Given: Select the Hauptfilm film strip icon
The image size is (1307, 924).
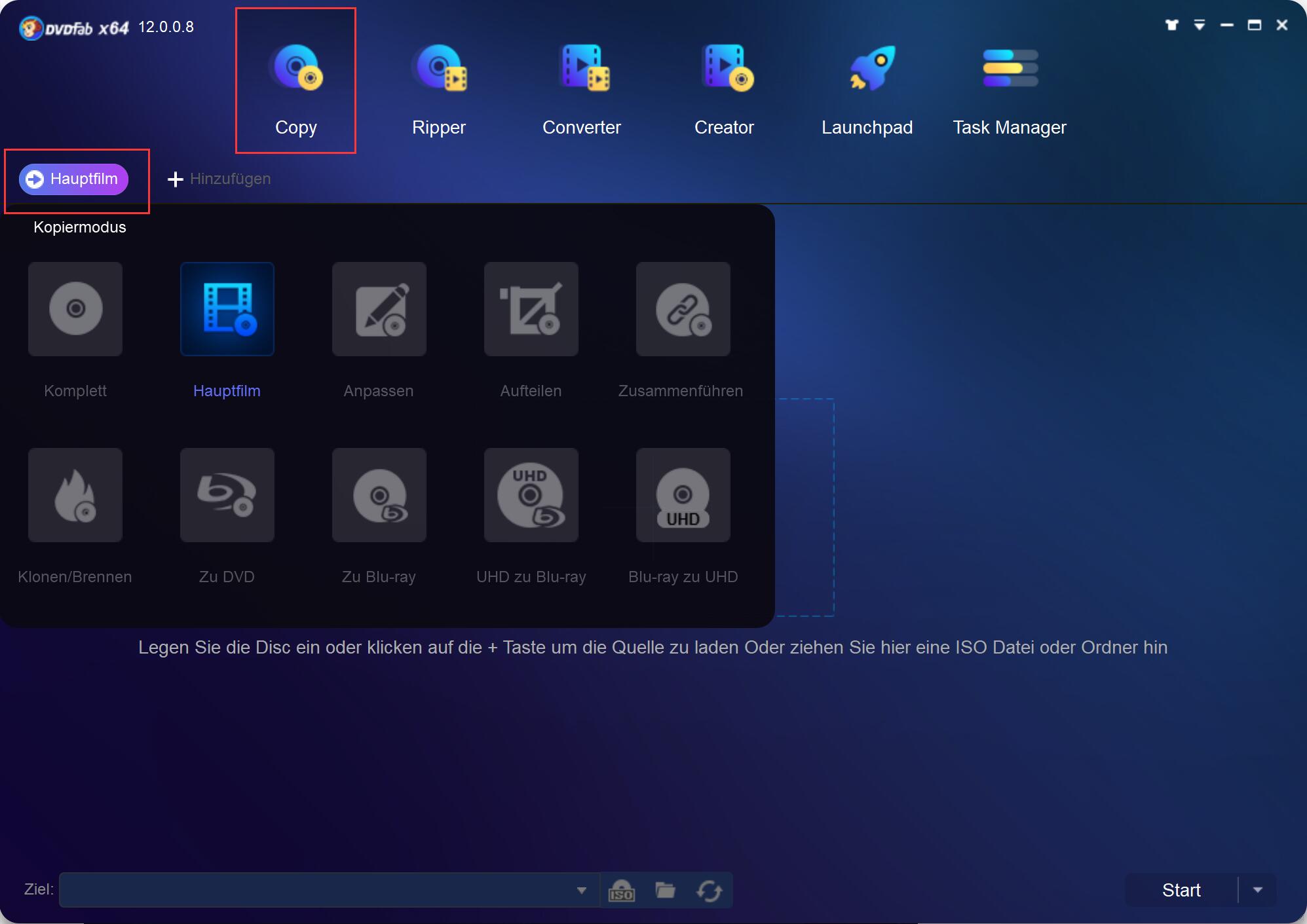Looking at the screenshot, I should (x=227, y=309).
